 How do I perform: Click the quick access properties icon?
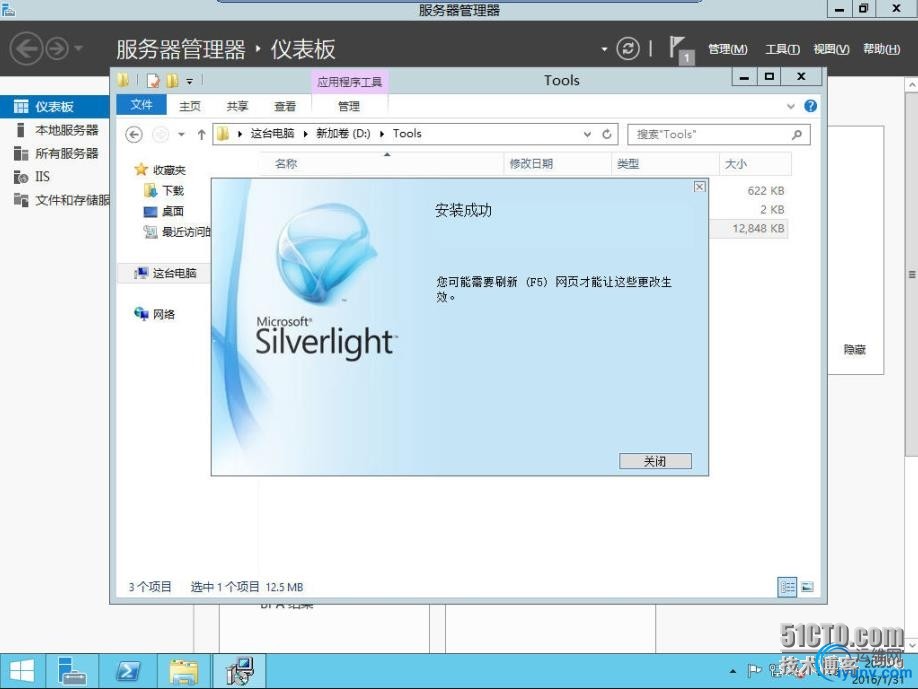pyautogui.click(x=153, y=81)
